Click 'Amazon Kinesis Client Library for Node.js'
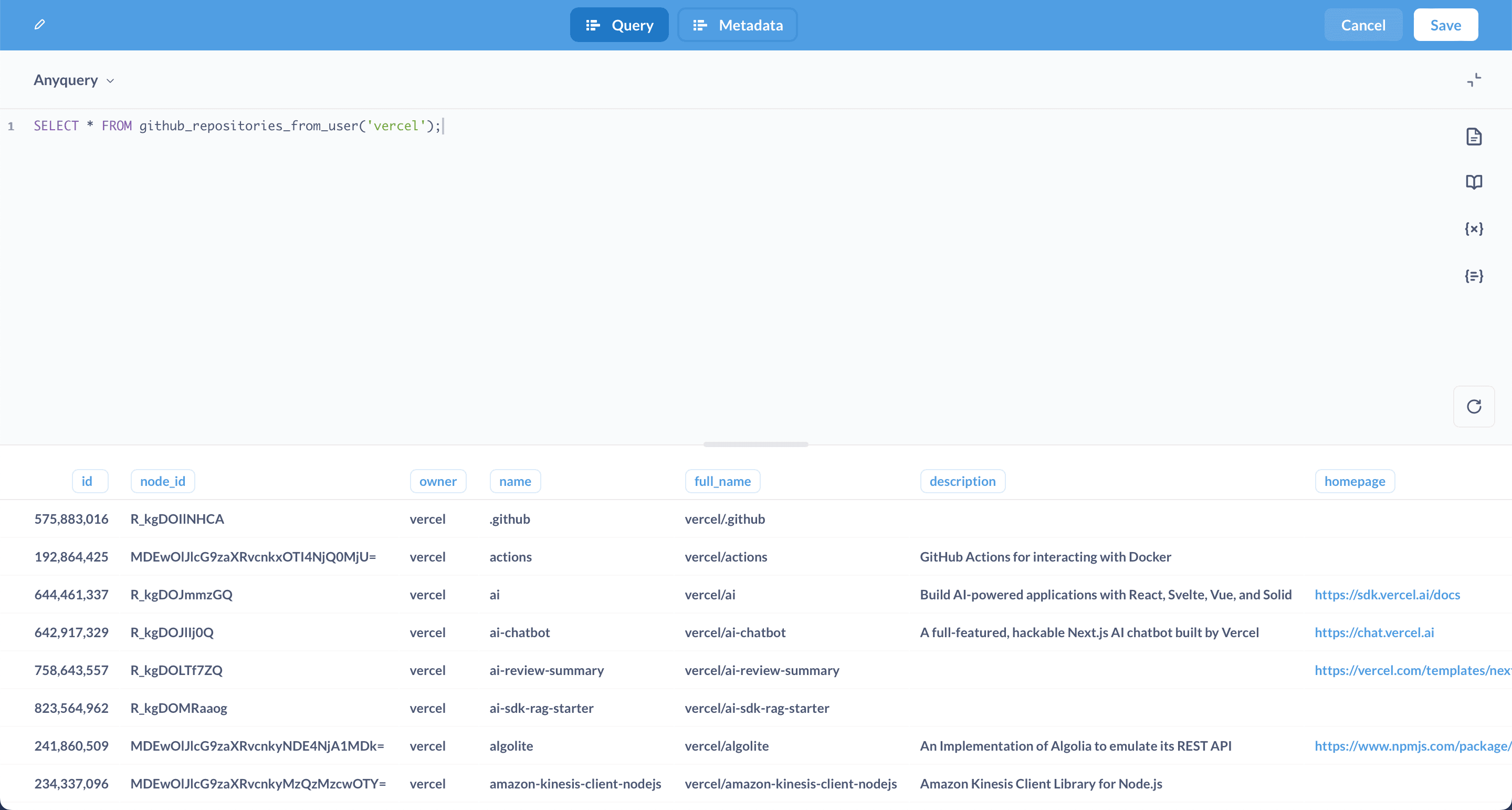This screenshot has width=1512, height=810. pos(1041,784)
